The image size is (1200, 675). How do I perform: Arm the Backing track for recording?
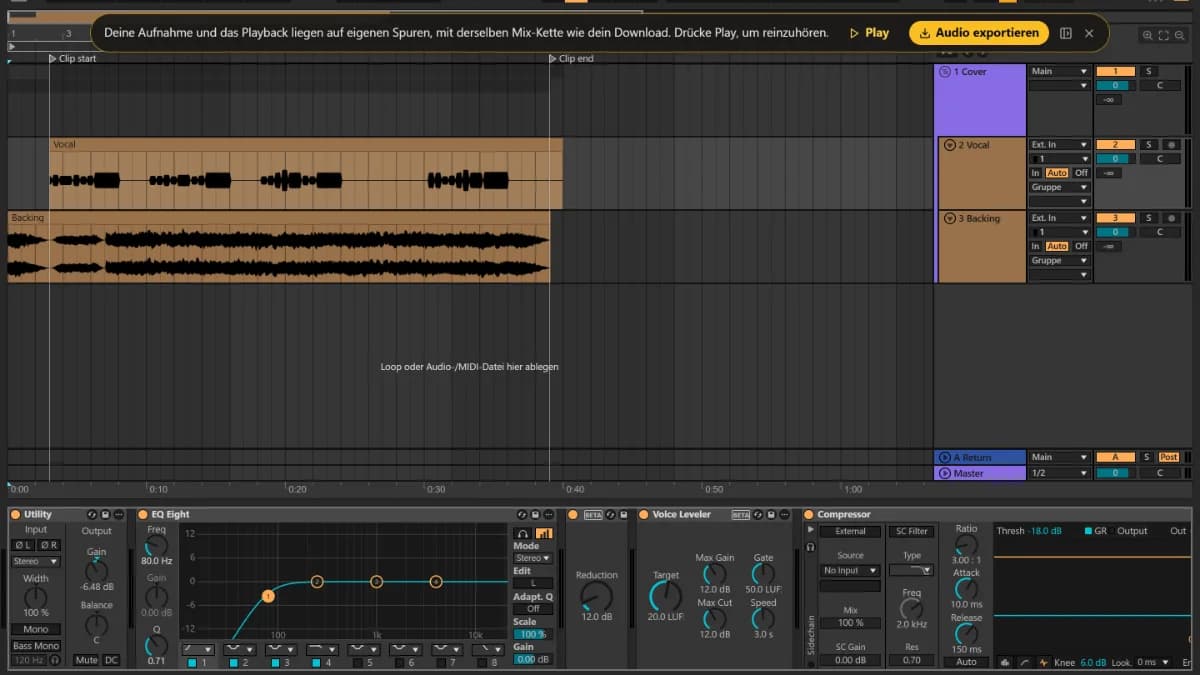click(x=1171, y=218)
